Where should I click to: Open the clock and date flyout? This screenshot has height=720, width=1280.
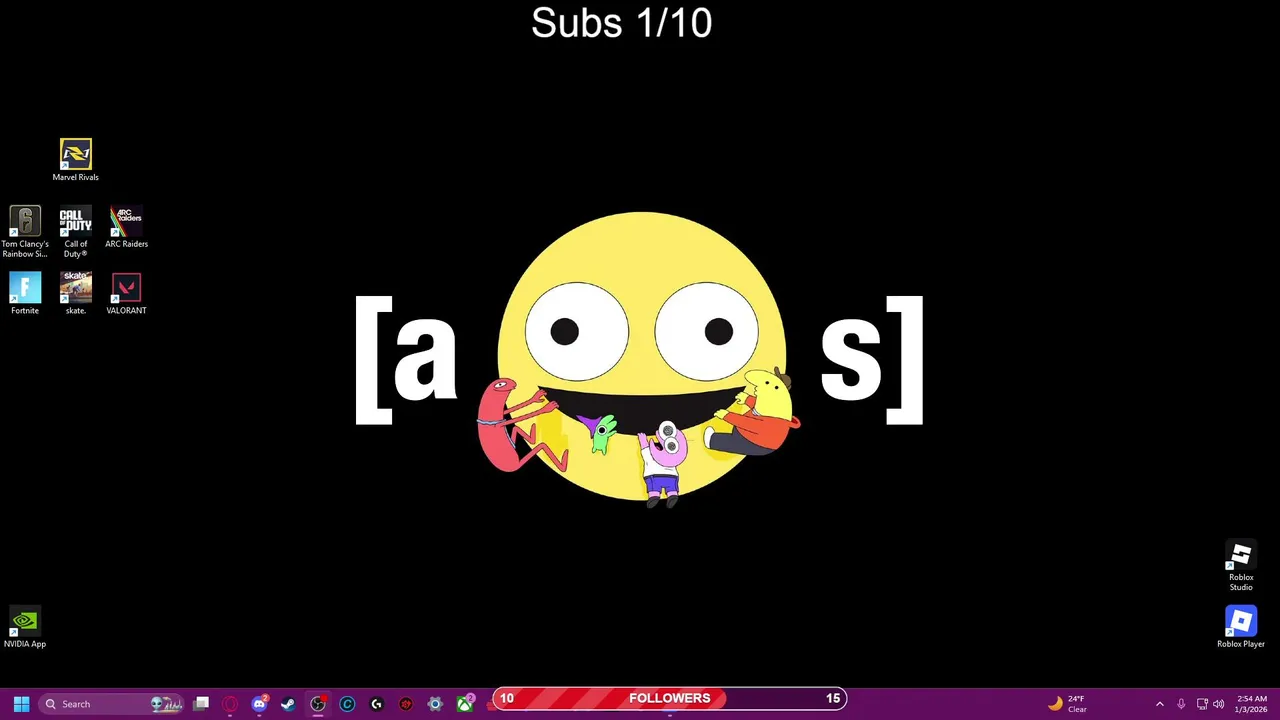click(x=1251, y=704)
